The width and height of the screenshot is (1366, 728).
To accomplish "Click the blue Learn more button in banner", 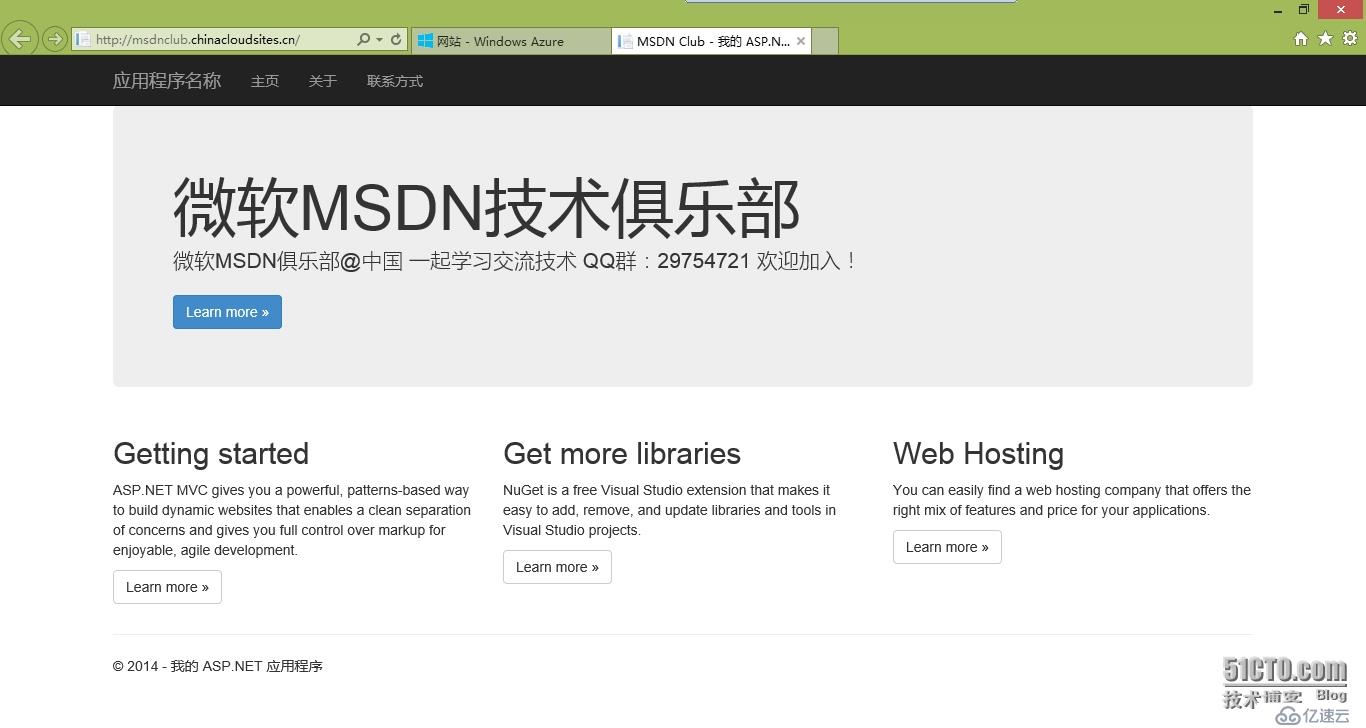I will [227, 312].
